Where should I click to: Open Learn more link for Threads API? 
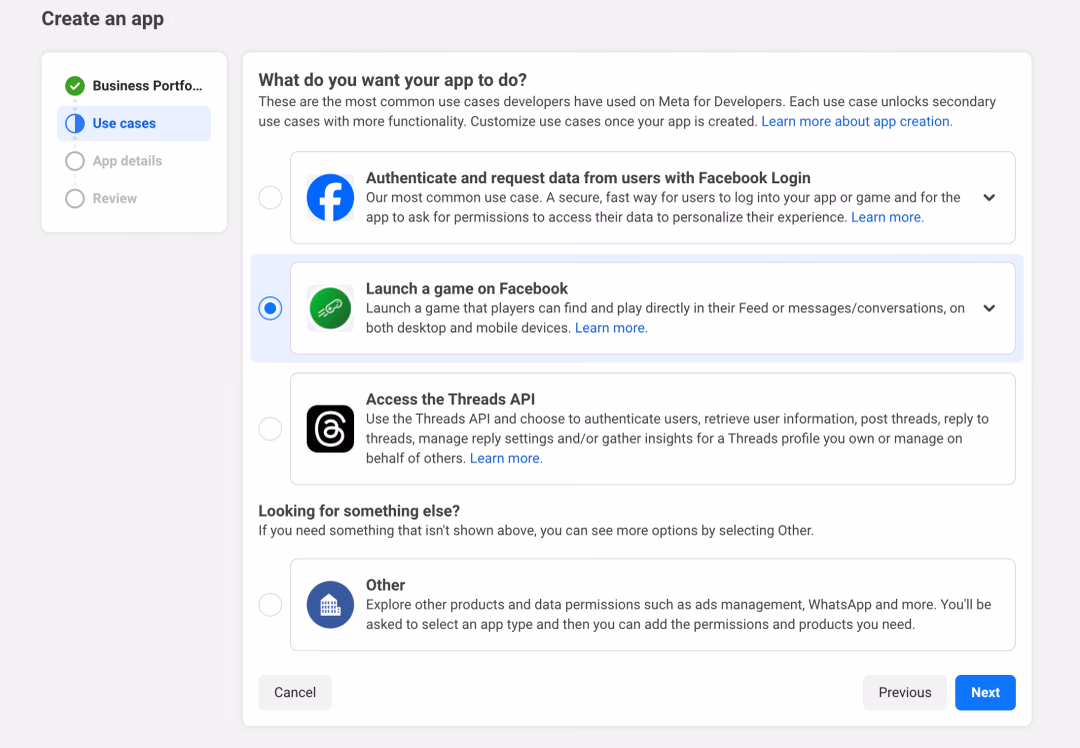[506, 458]
